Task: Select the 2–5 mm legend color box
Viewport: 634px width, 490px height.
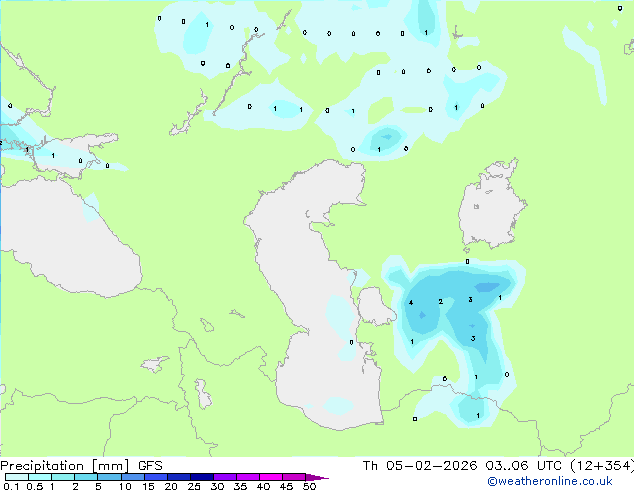Action: click(x=86, y=477)
